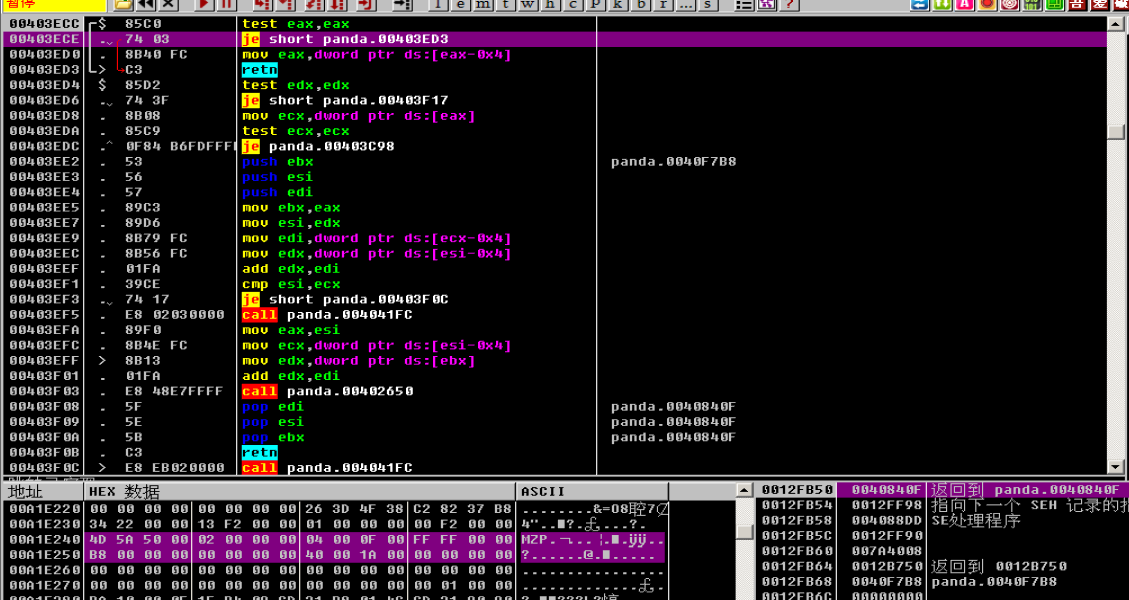Open Memory map with 'm' button
The height and width of the screenshot is (600, 1129).
(483, 4)
